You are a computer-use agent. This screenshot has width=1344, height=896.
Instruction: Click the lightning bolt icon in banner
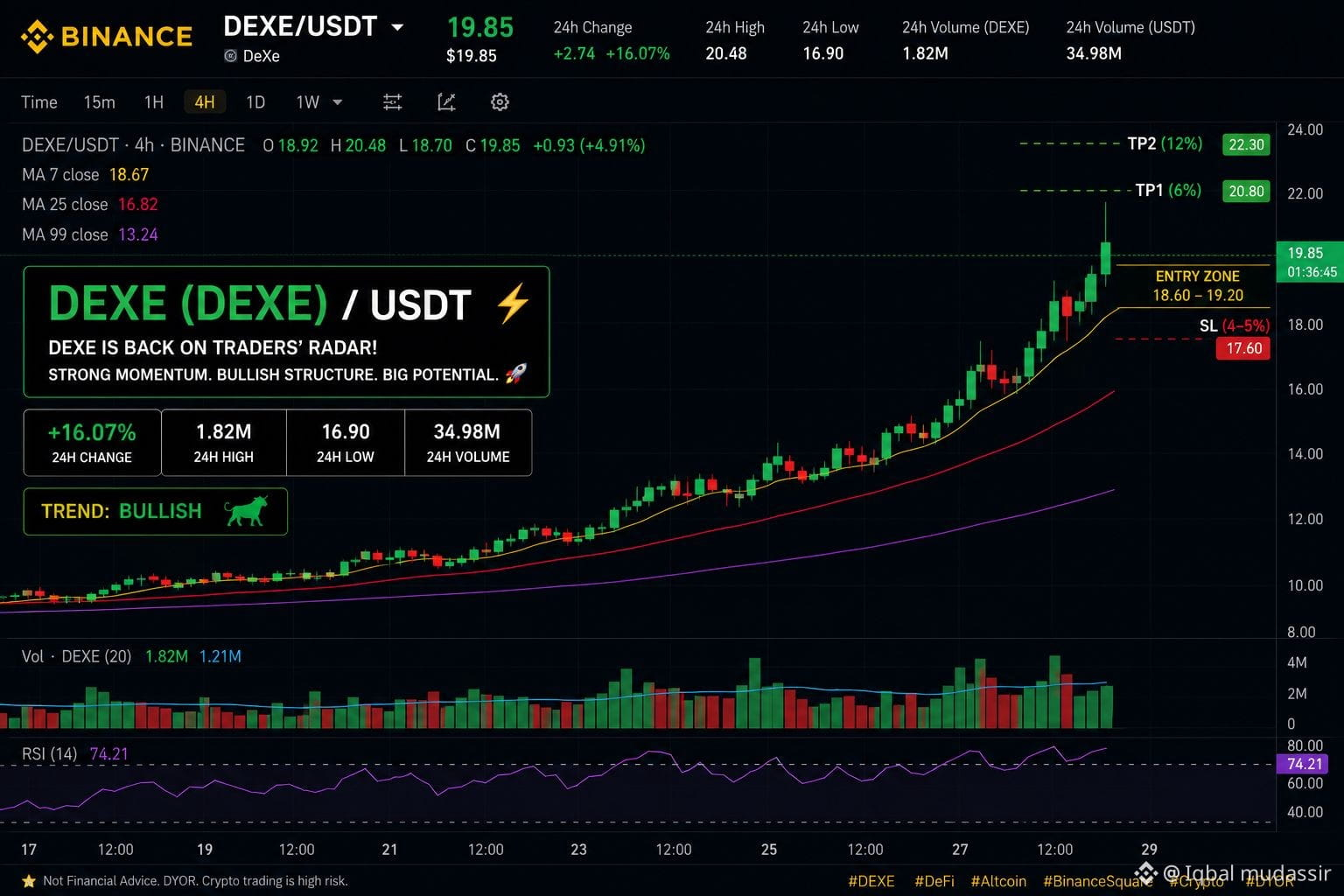(513, 304)
